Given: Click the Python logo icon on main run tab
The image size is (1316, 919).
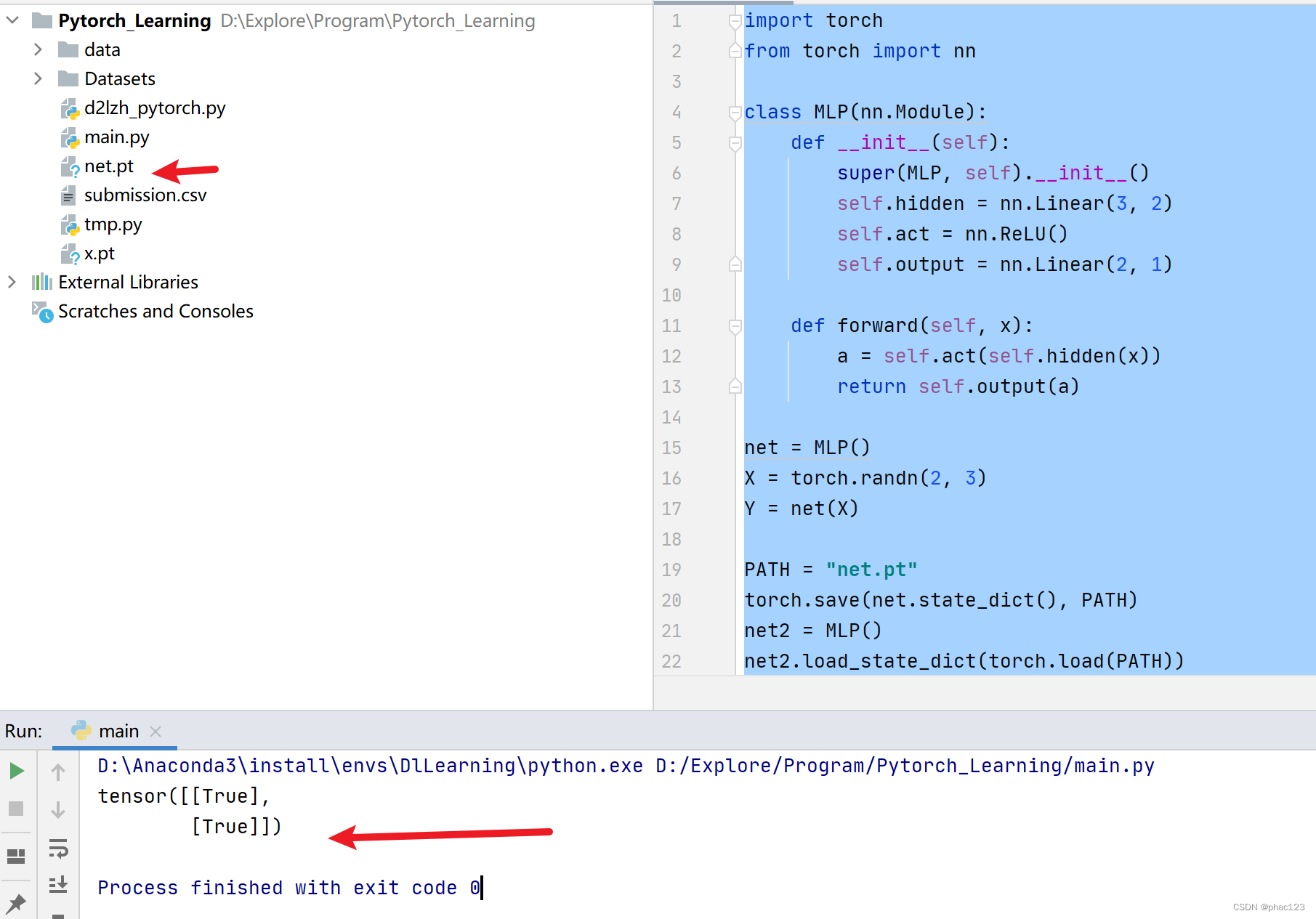Looking at the screenshot, I should coord(81,731).
